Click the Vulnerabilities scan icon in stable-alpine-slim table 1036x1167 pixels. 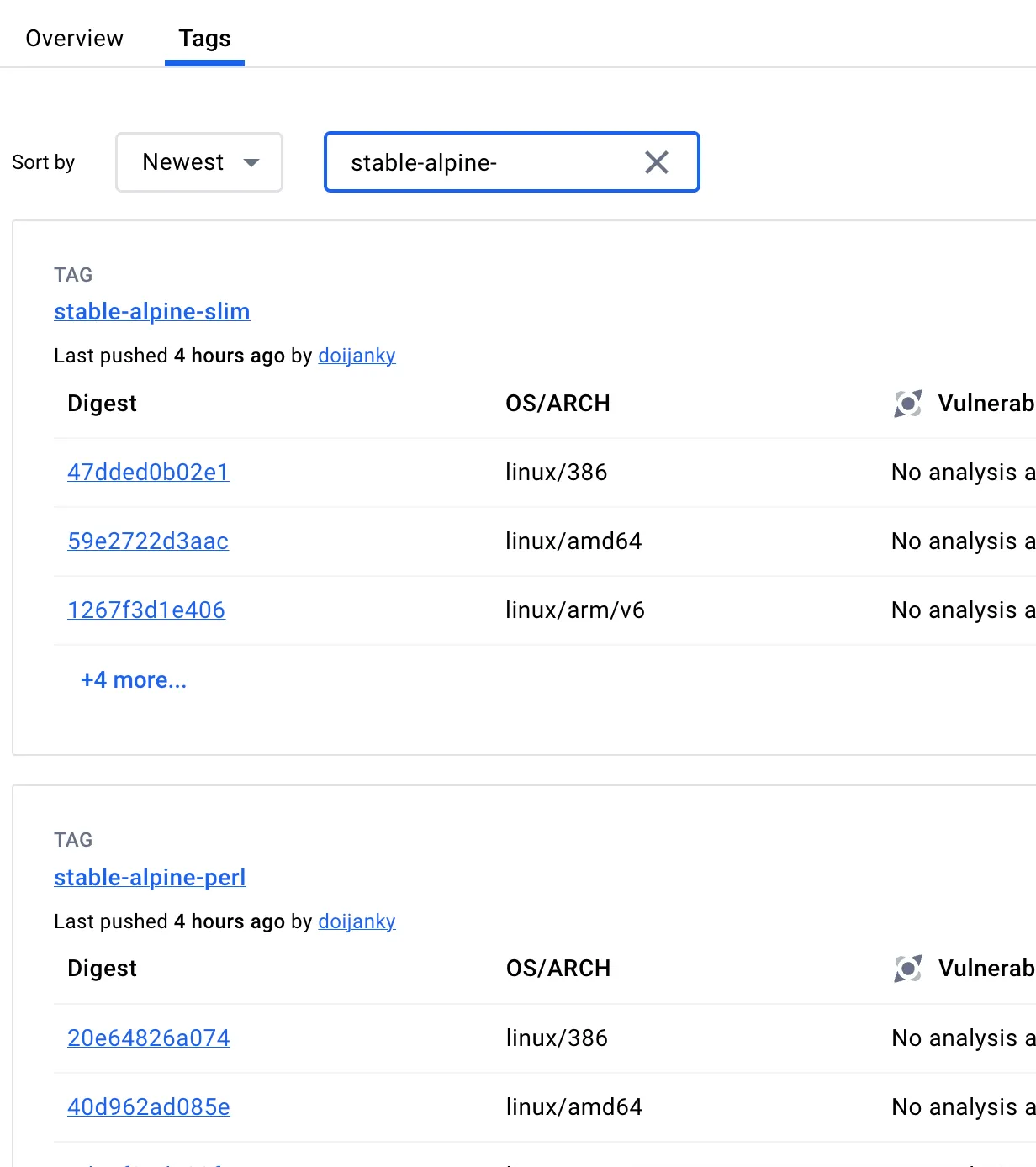(907, 404)
